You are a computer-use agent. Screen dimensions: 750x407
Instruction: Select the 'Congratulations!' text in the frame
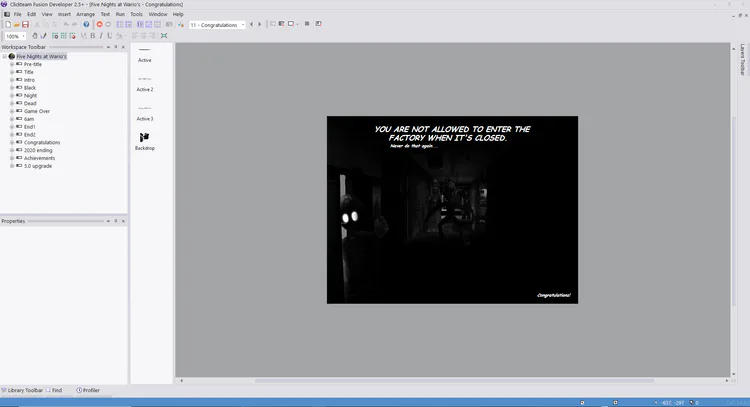(553, 295)
